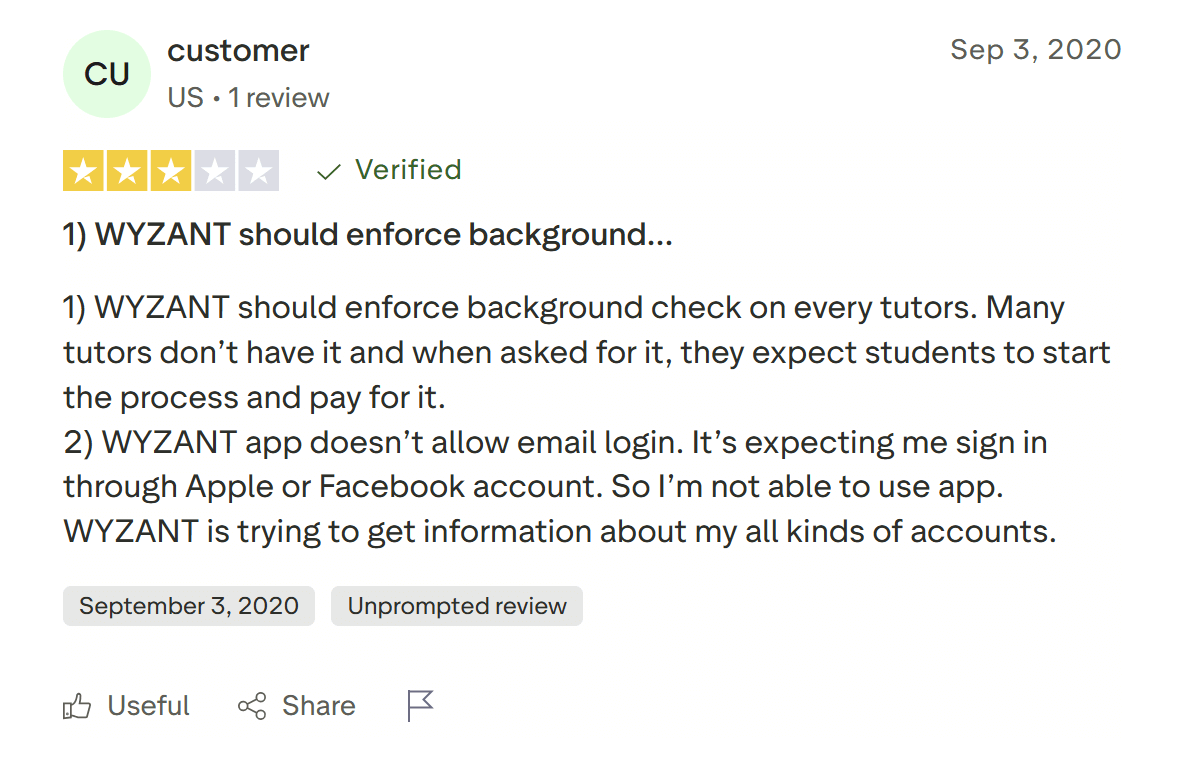The width and height of the screenshot is (1178, 760).
Task: Click the Share text label
Action: click(x=318, y=706)
